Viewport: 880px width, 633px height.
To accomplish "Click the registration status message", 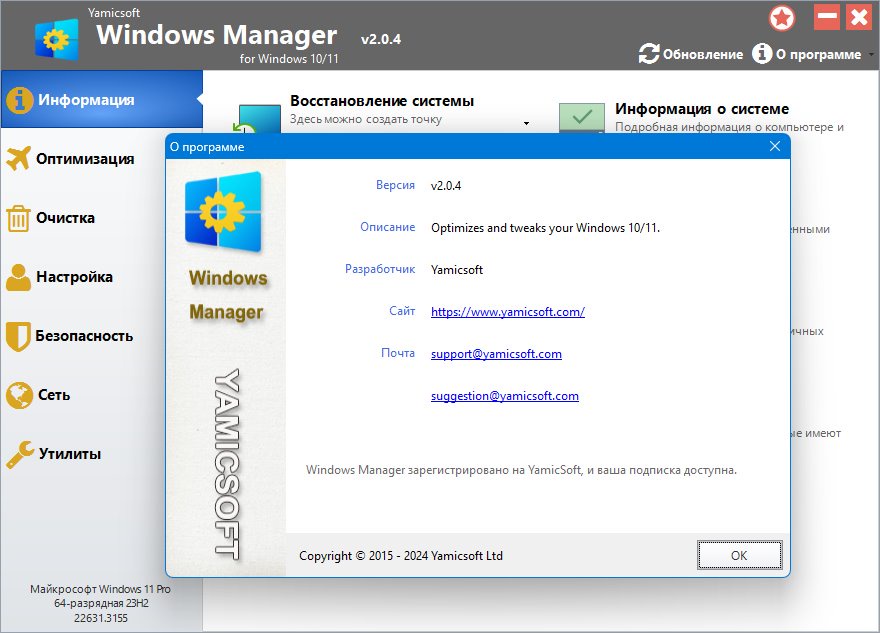I will click(521, 470).
